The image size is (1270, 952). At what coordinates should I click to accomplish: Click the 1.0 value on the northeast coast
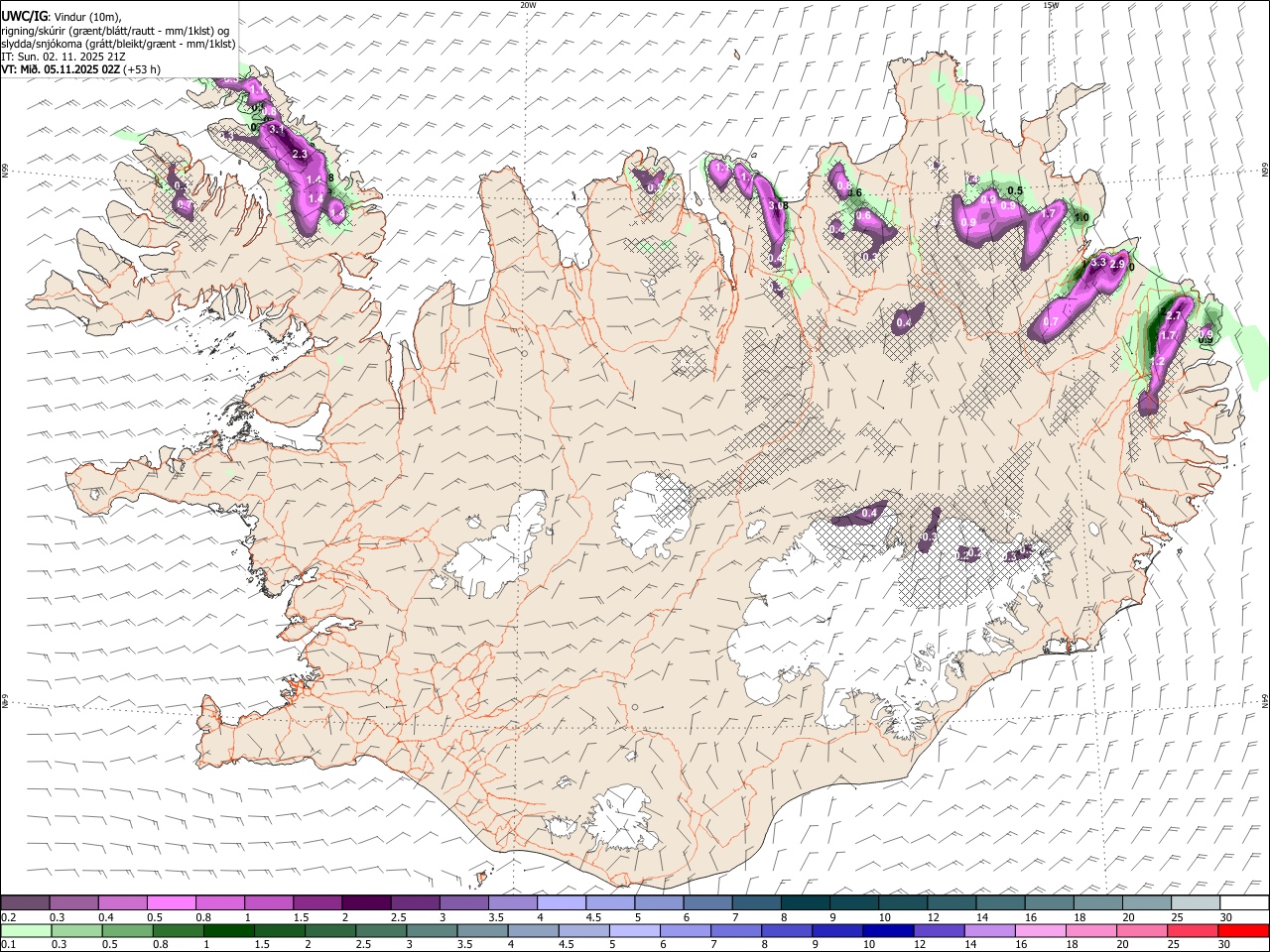[1081, 217]
